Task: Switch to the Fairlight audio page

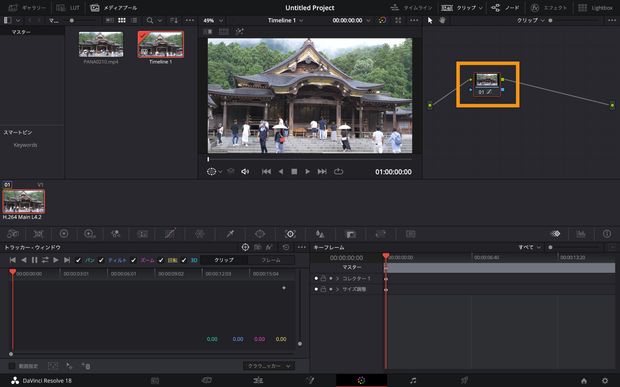Action: [x=413, y=380]
